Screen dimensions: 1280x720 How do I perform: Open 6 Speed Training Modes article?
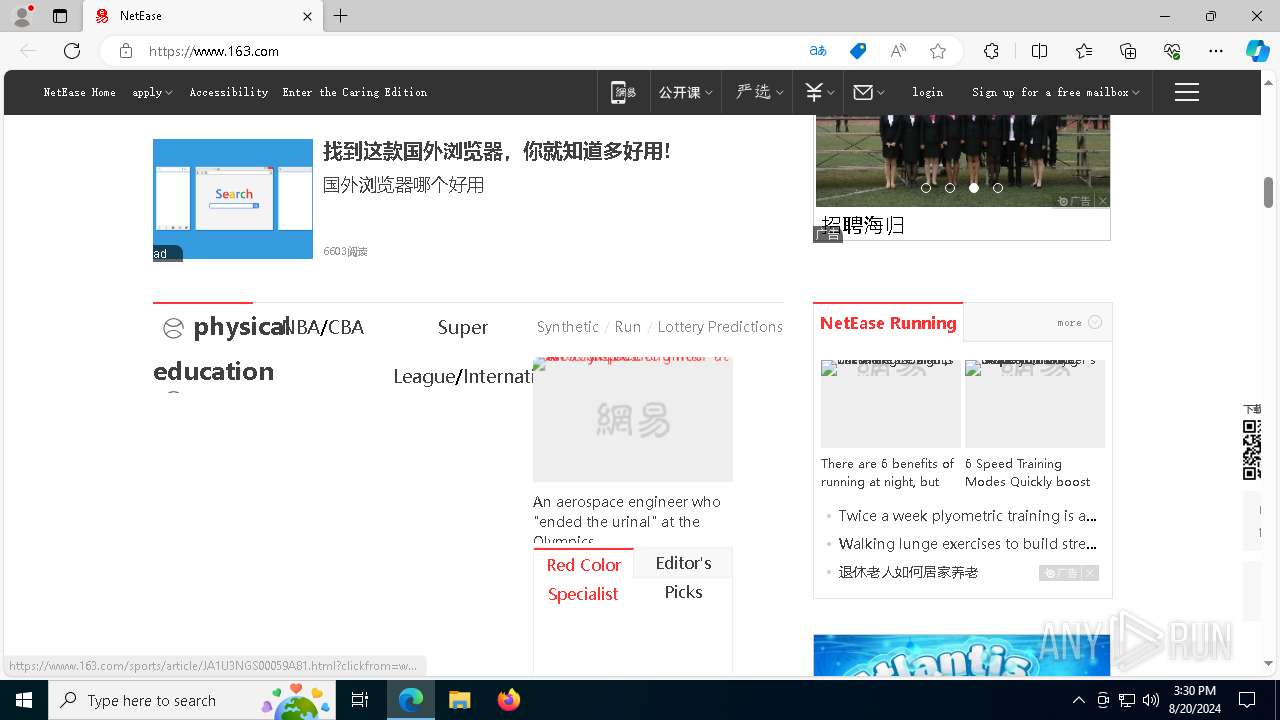(x=1028, y=473)
